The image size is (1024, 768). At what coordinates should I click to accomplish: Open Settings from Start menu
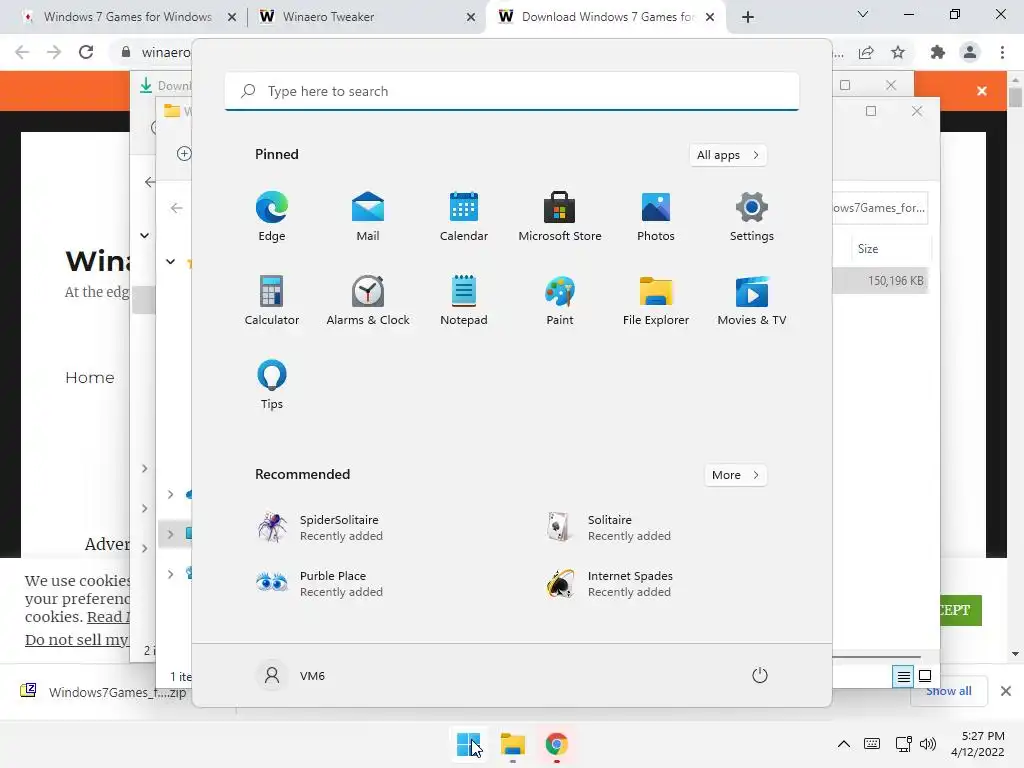[x=752, y=216]
